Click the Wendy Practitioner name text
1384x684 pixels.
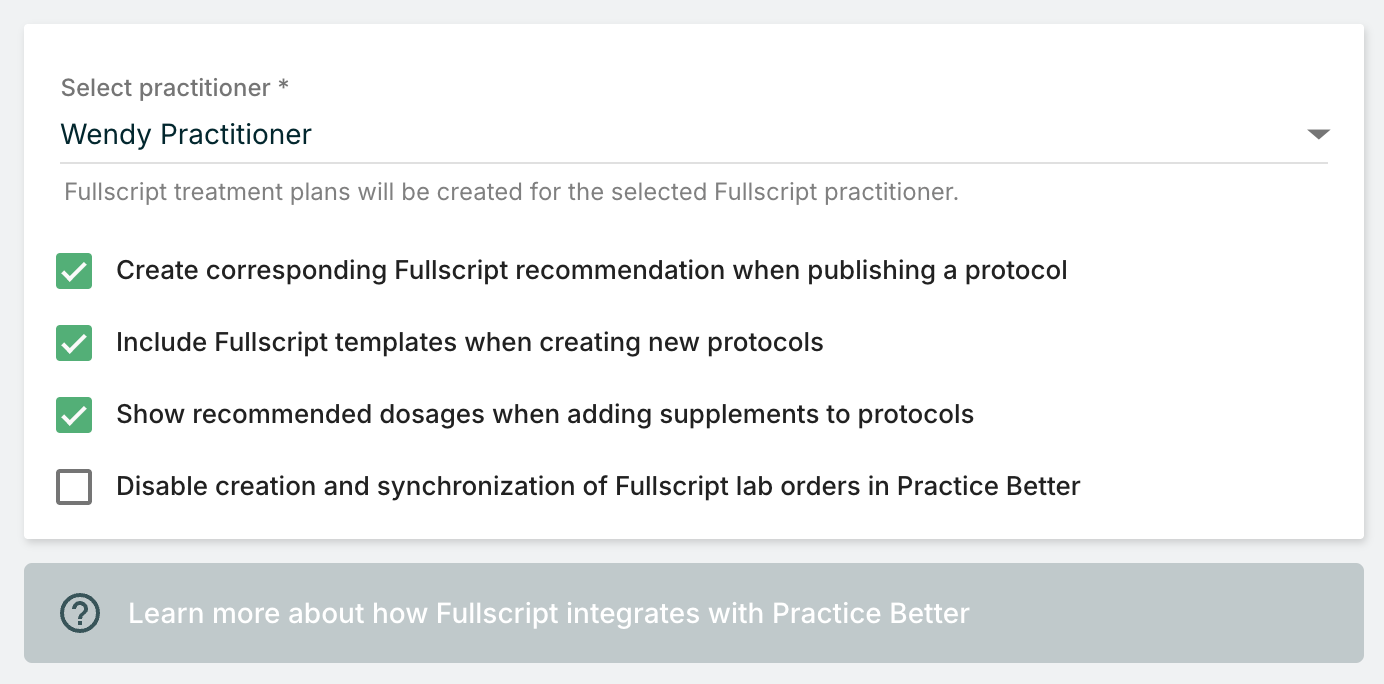coord(186,134)
